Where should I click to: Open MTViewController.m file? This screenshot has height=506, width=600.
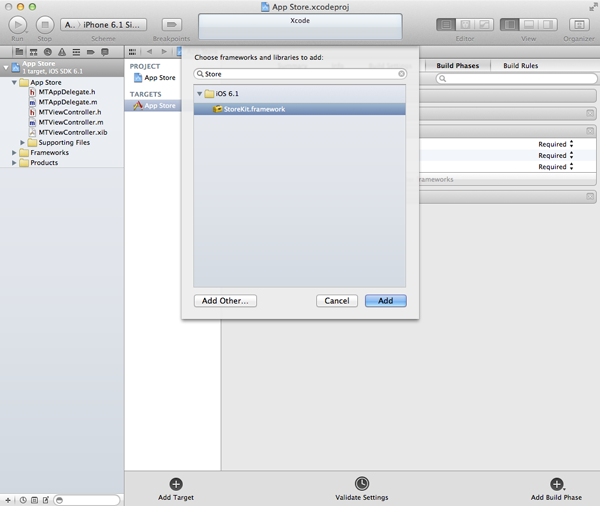71,122
